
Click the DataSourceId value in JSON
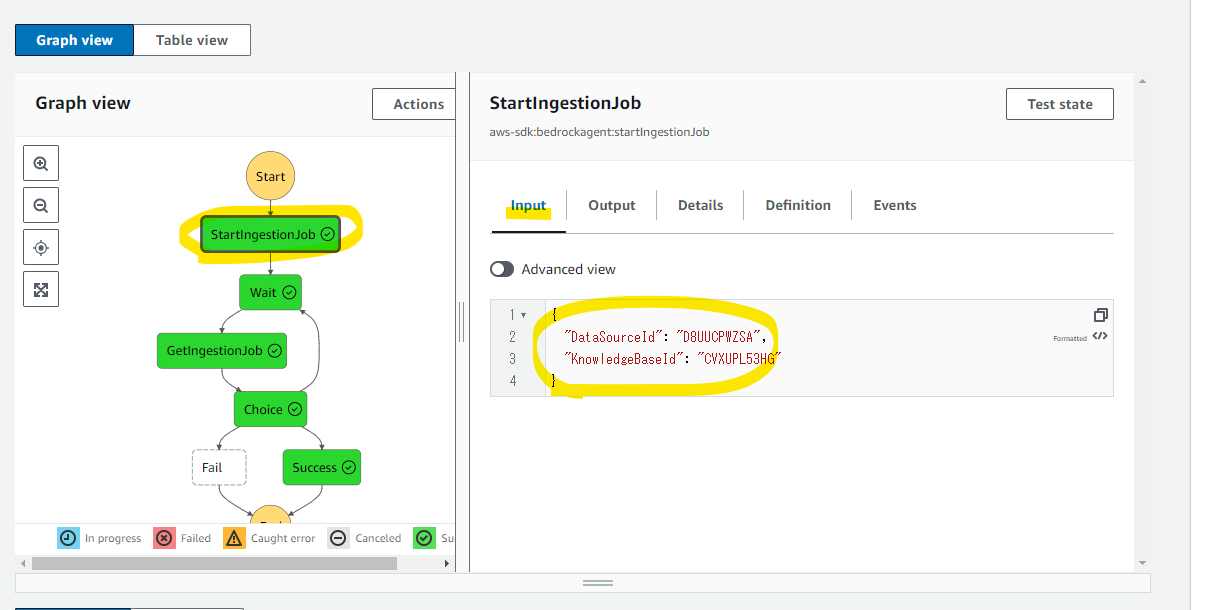pos(720,337)
